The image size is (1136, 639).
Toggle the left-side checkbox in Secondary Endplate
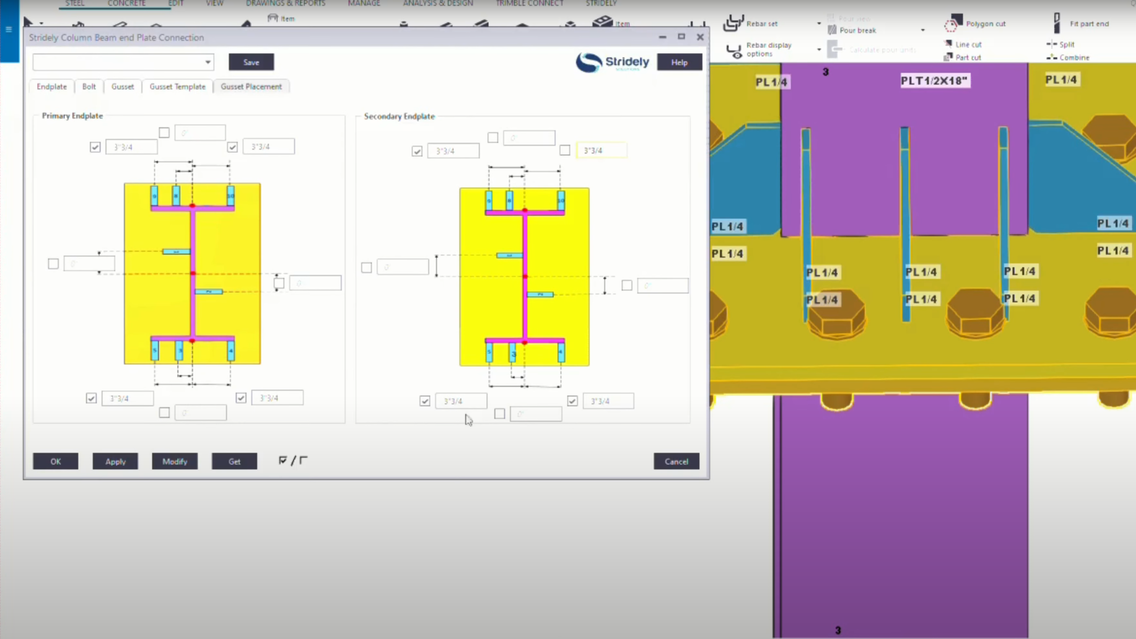[365, 266]
